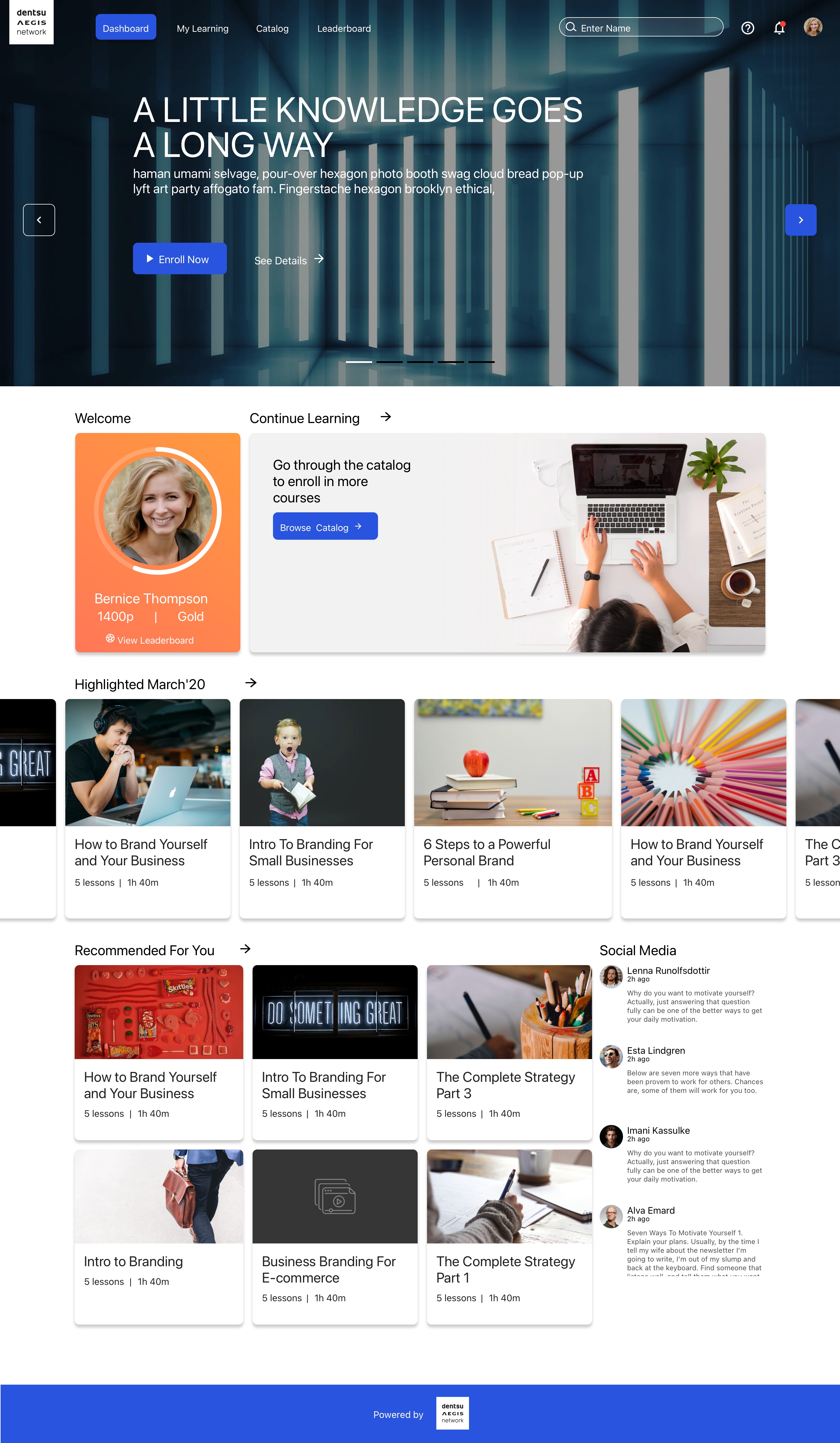Open highlighted card with colored pencils image
The width and height of the screenshot is (840, 1443).
click(703, 808)
